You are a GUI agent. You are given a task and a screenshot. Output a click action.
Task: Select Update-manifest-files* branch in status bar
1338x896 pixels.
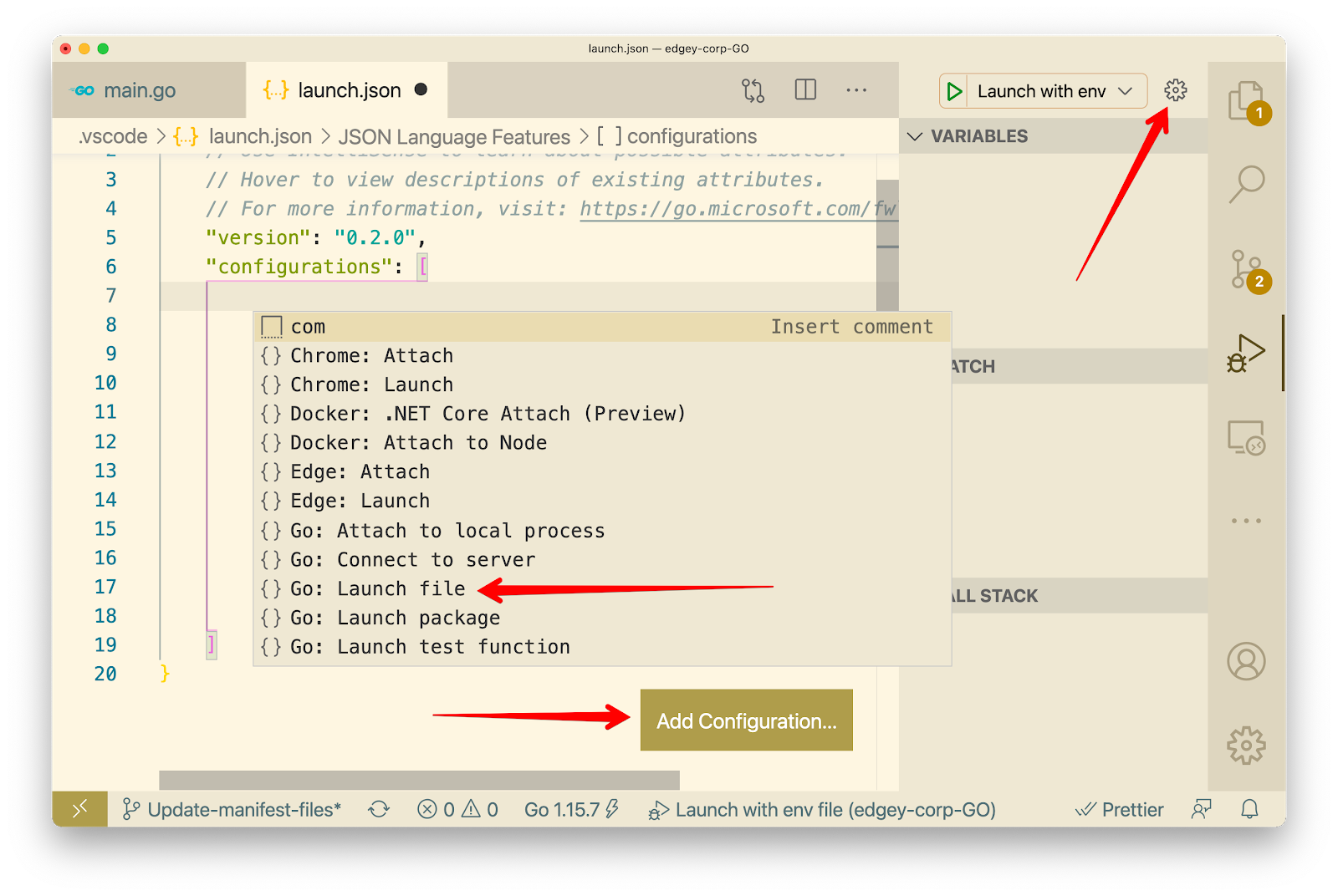click(232, 809)
